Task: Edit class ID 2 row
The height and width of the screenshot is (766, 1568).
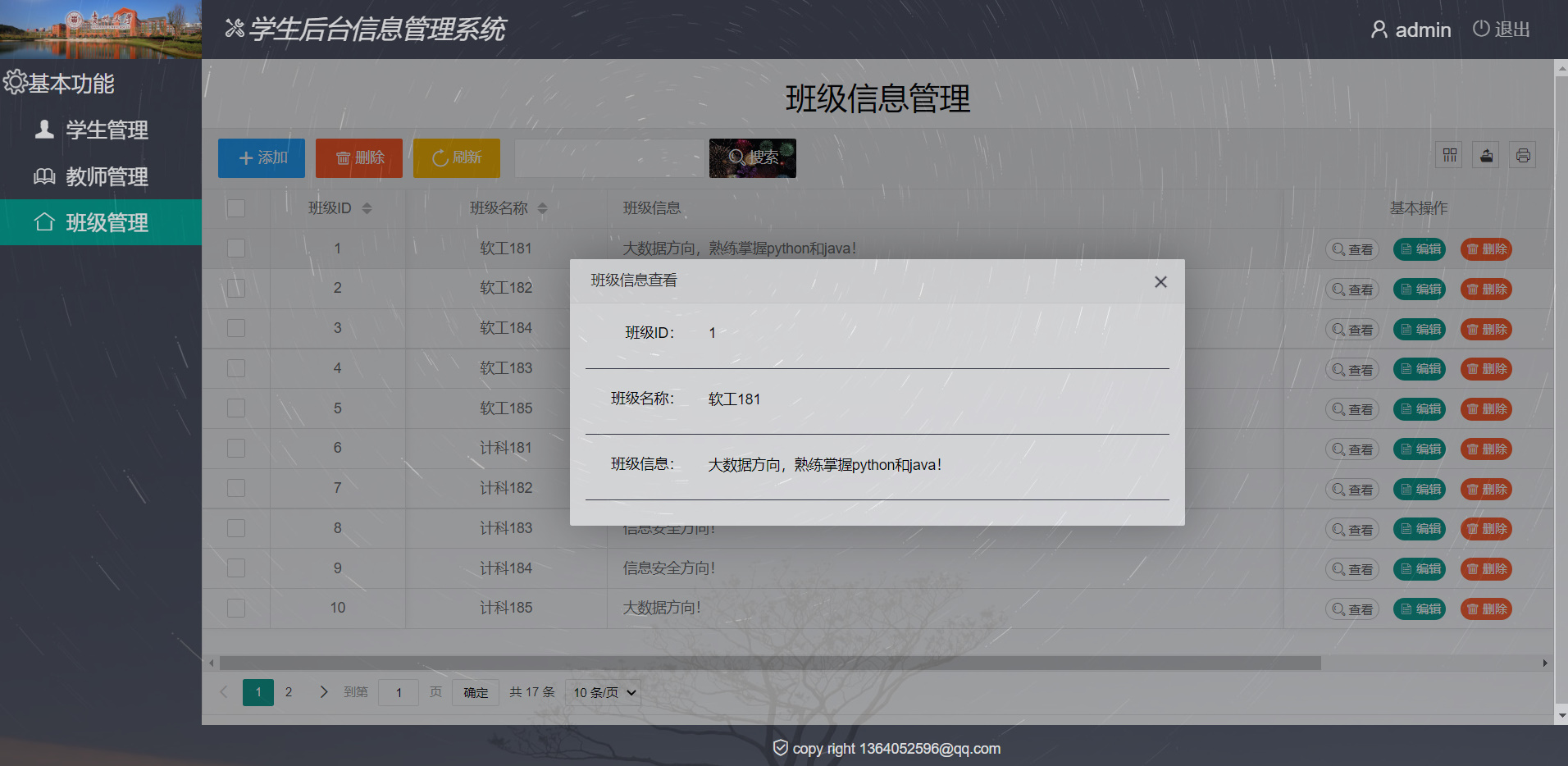Action: tap(1420, 290)
